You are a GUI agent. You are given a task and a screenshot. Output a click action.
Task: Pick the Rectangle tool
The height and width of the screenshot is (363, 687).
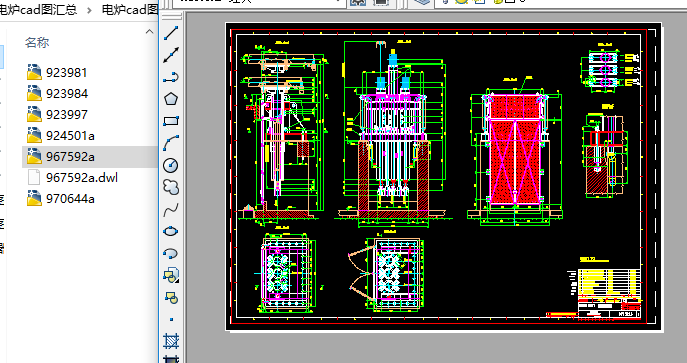pos(171,121)
